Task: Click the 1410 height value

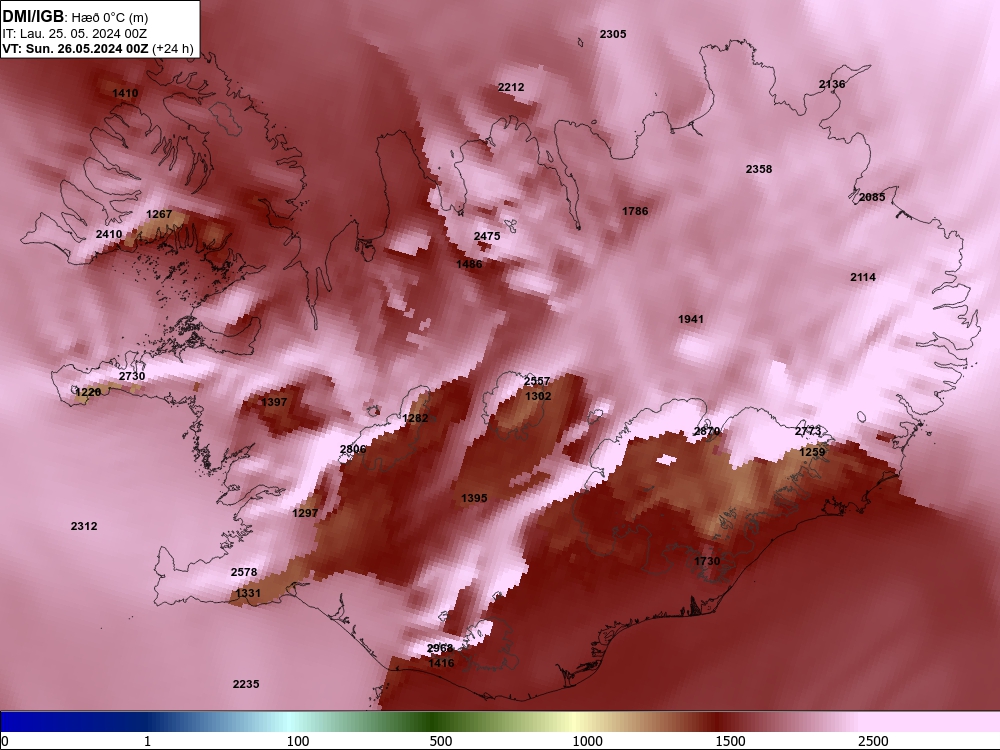Action: tap(125, 93)
